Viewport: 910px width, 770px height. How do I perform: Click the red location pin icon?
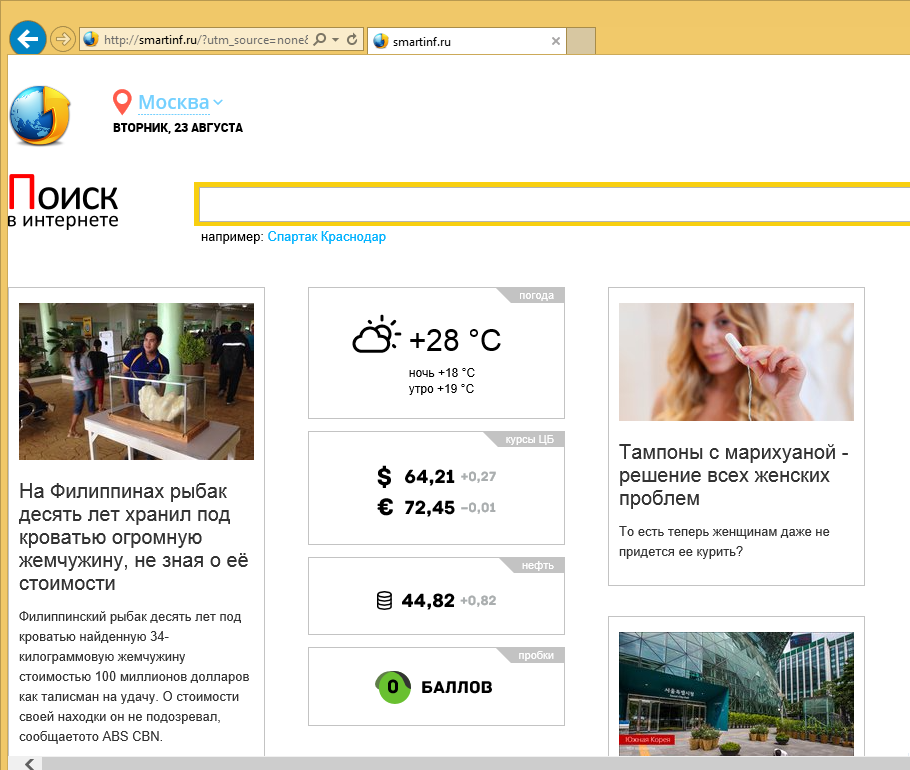(122, 102)
